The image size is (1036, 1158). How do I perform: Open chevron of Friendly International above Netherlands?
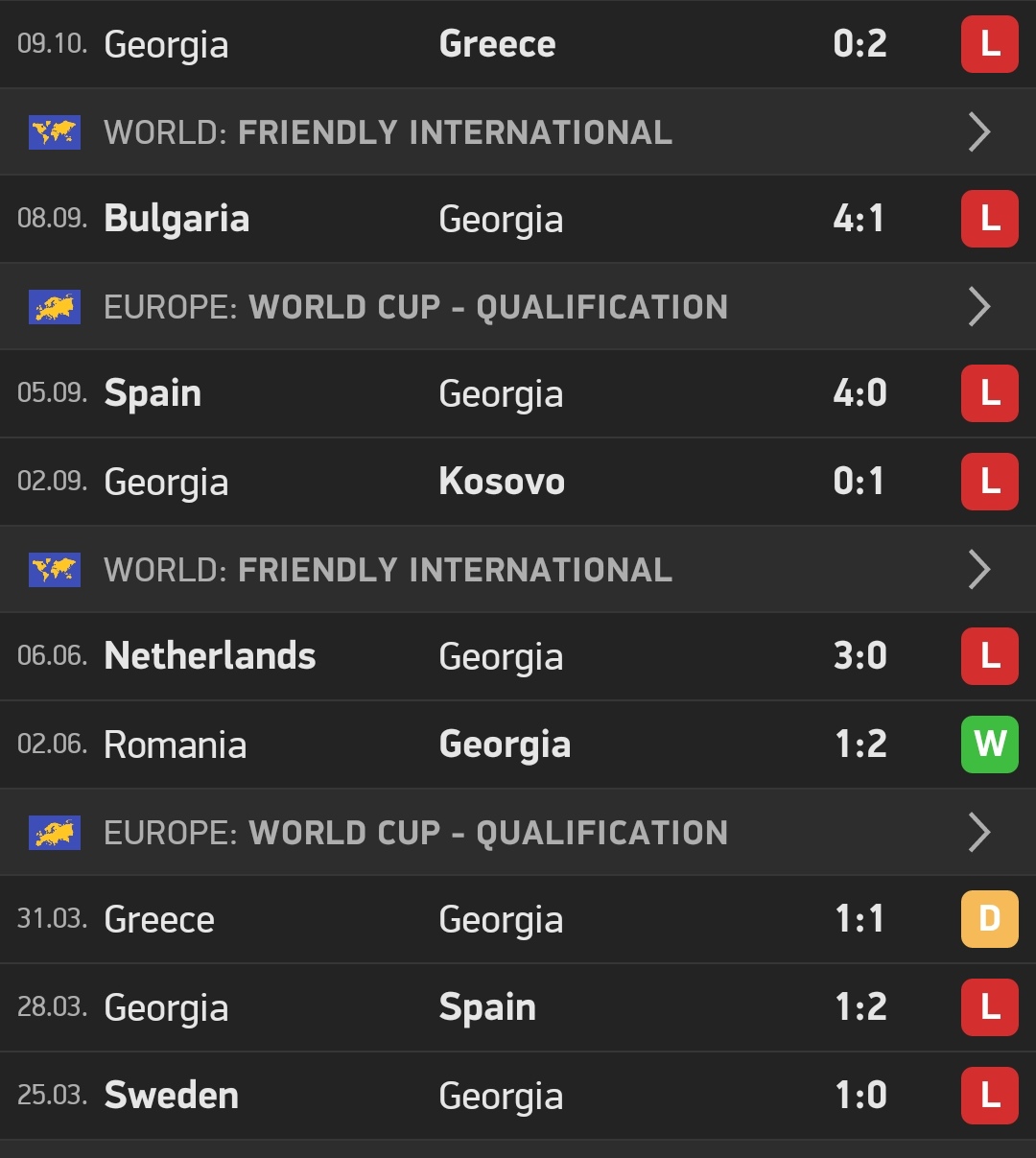978,570
